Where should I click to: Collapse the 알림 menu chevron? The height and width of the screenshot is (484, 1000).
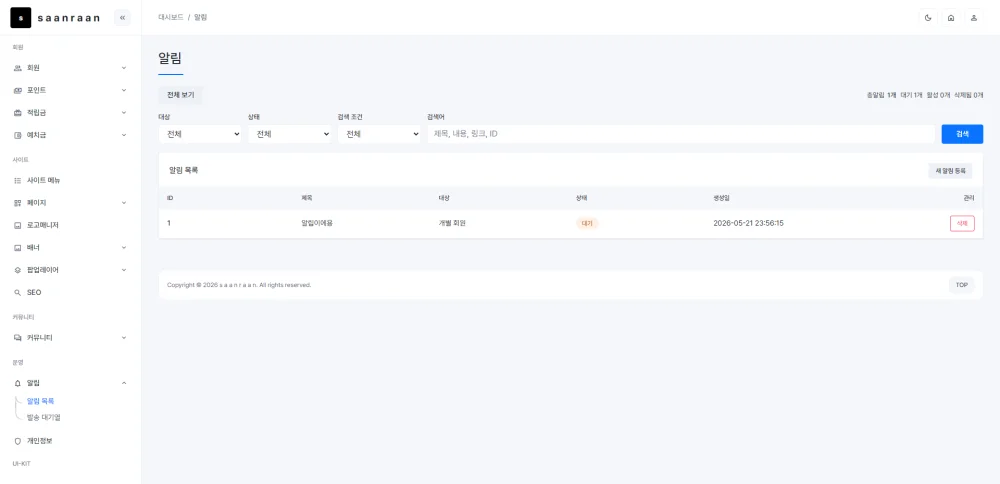point(124,383)
